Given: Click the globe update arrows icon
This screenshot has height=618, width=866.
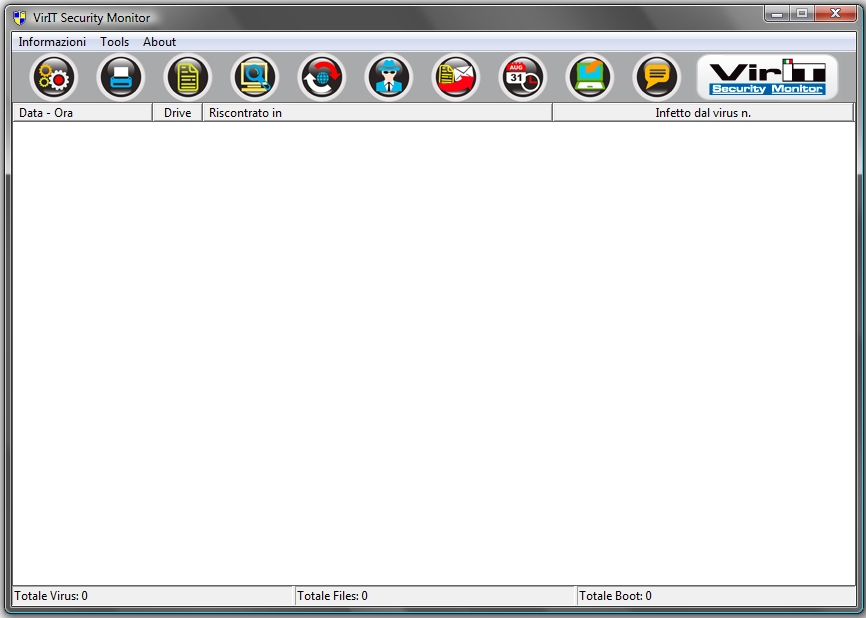Looking at the screenshot, I should click(321, 77).
